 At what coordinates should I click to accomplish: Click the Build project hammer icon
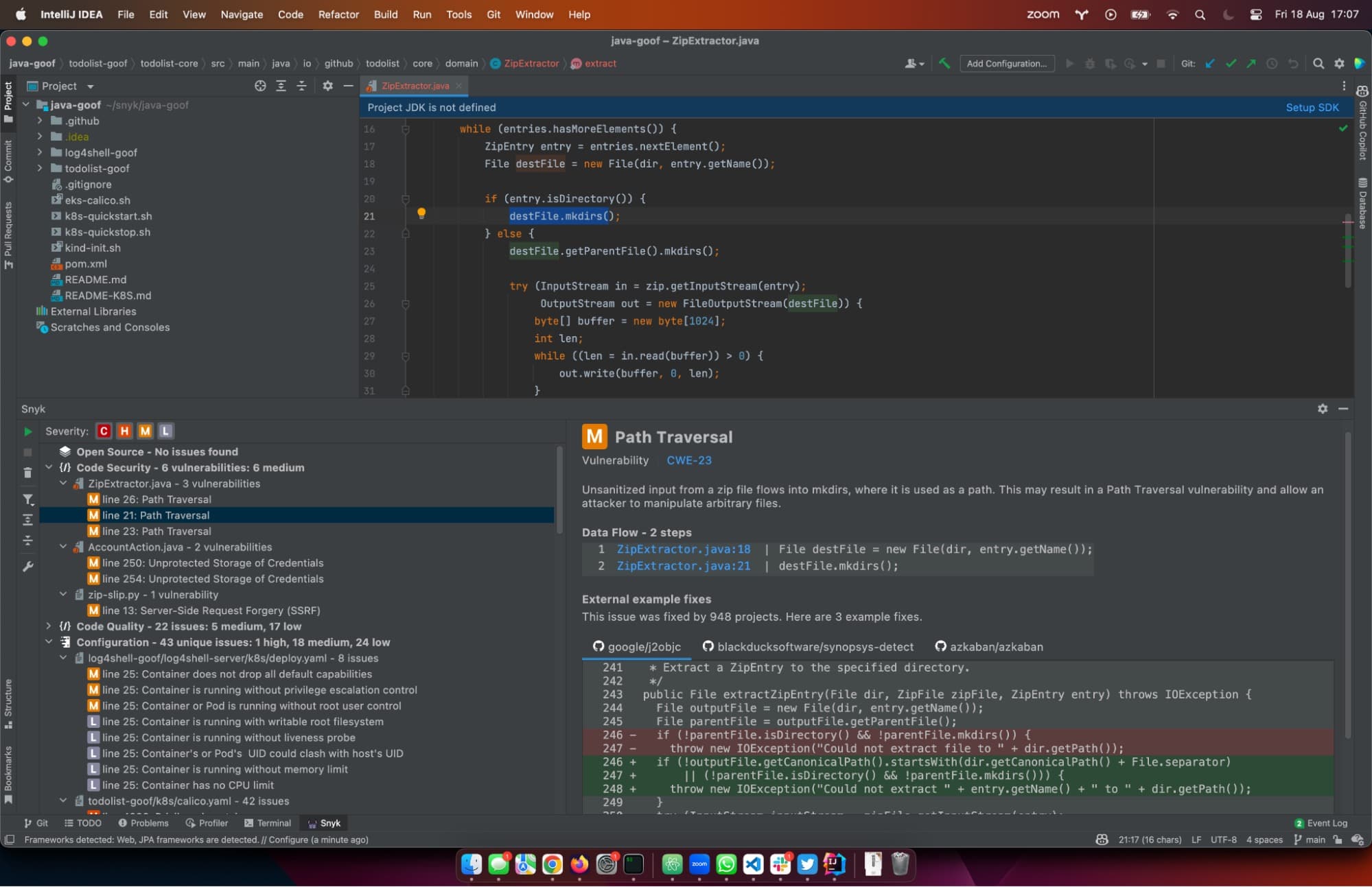pos(944,63)
